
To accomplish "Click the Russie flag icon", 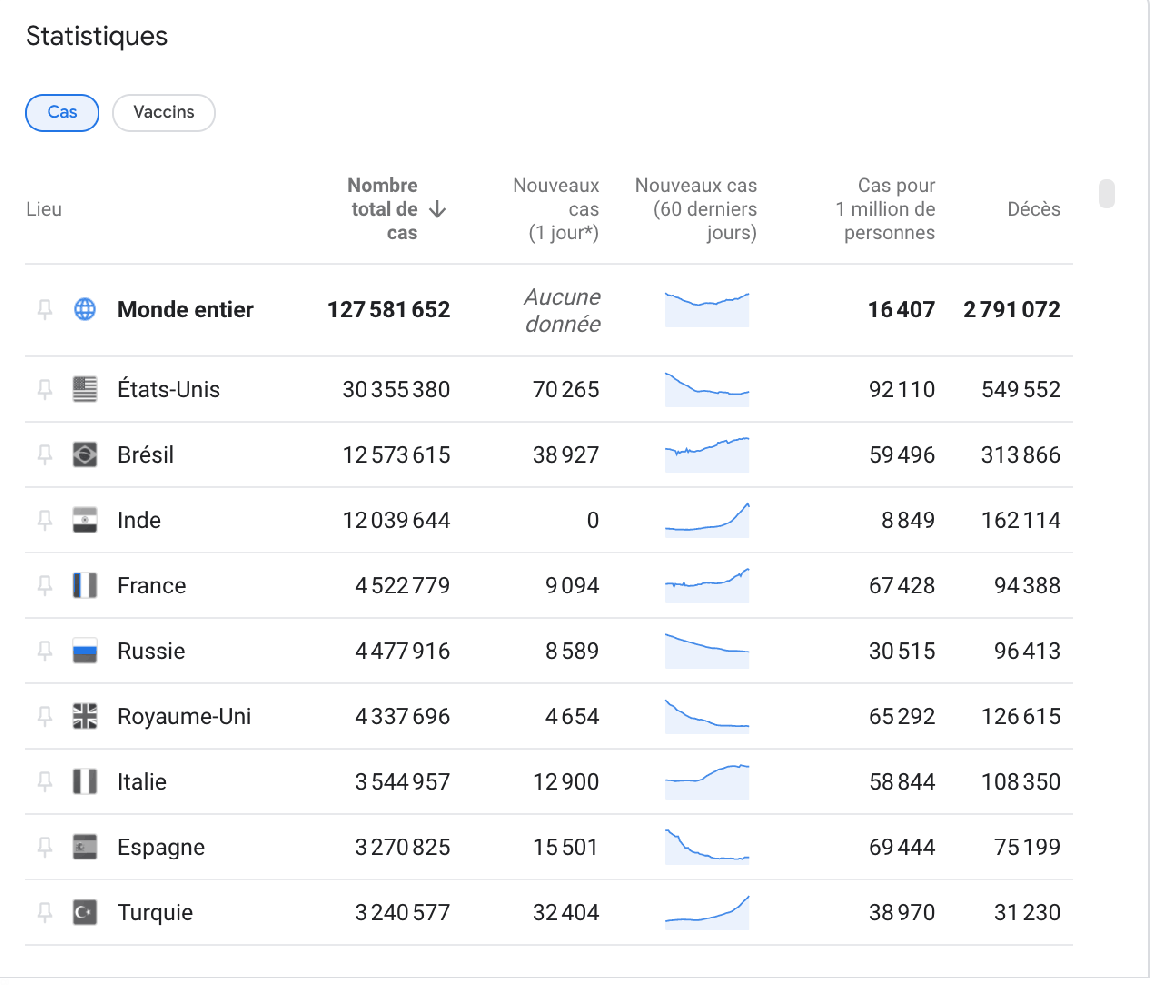I will (x=85, y=652).
